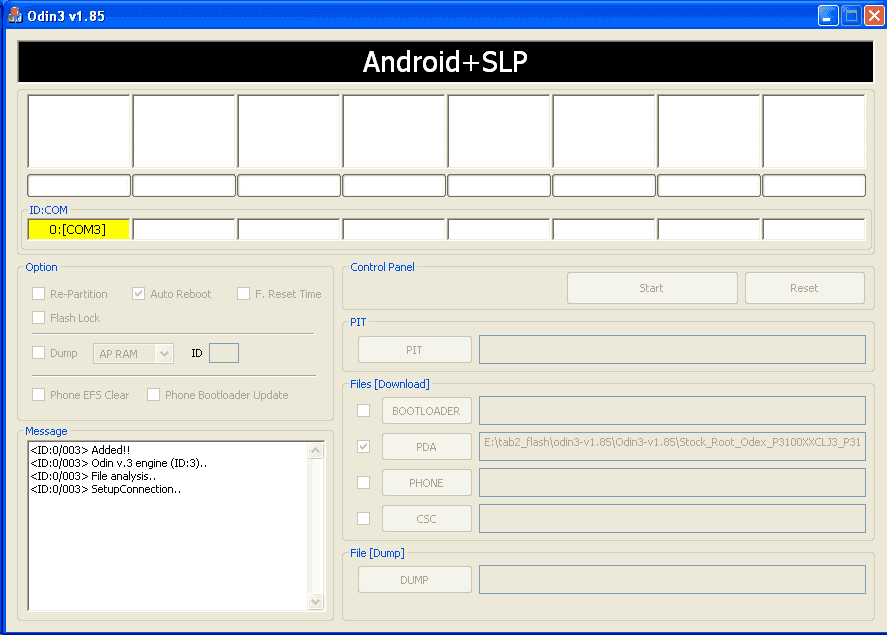Image resolution: width=887 pixels, height=635 pixels.
Task: Click the DUMP file button
Action: (415, 580)
